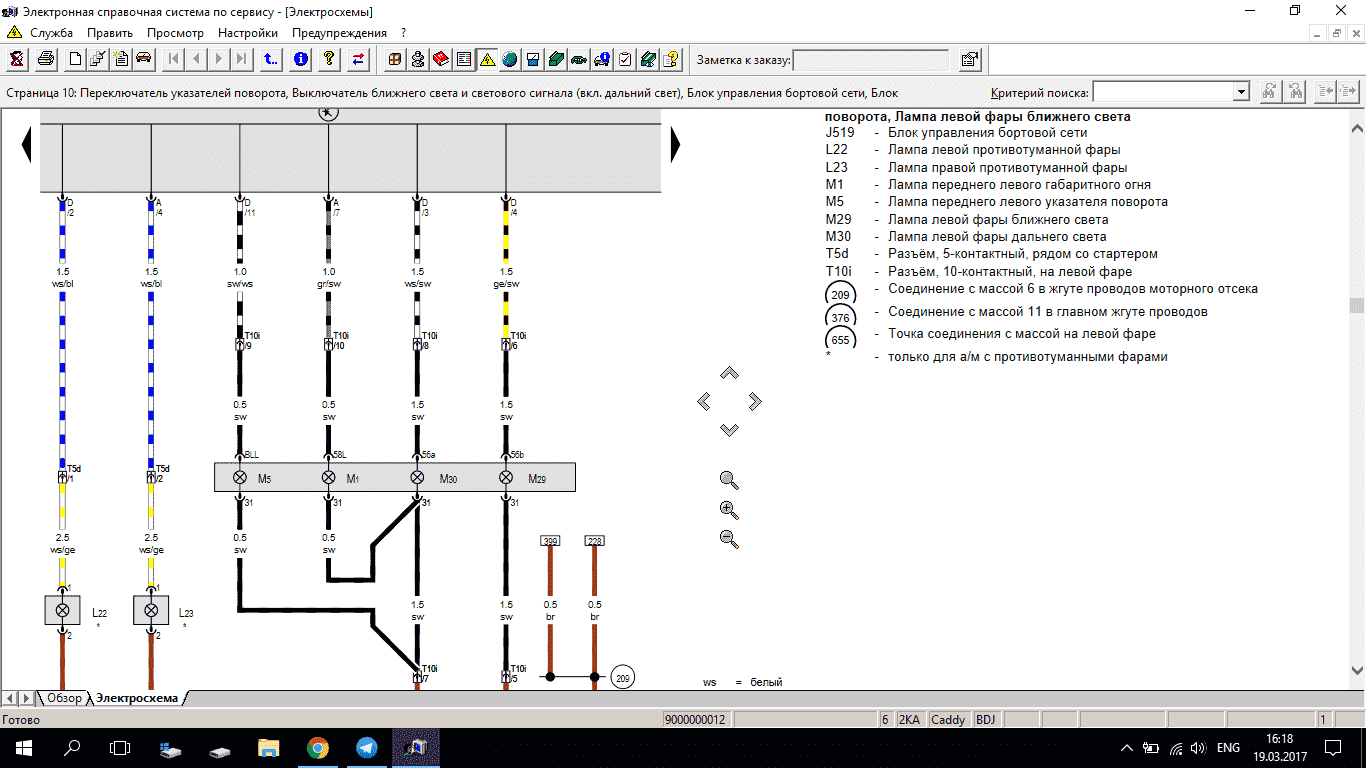Click the green car icon
Image resolution: width=1366 pixels, height=768 pixels.
pos(579,59)
